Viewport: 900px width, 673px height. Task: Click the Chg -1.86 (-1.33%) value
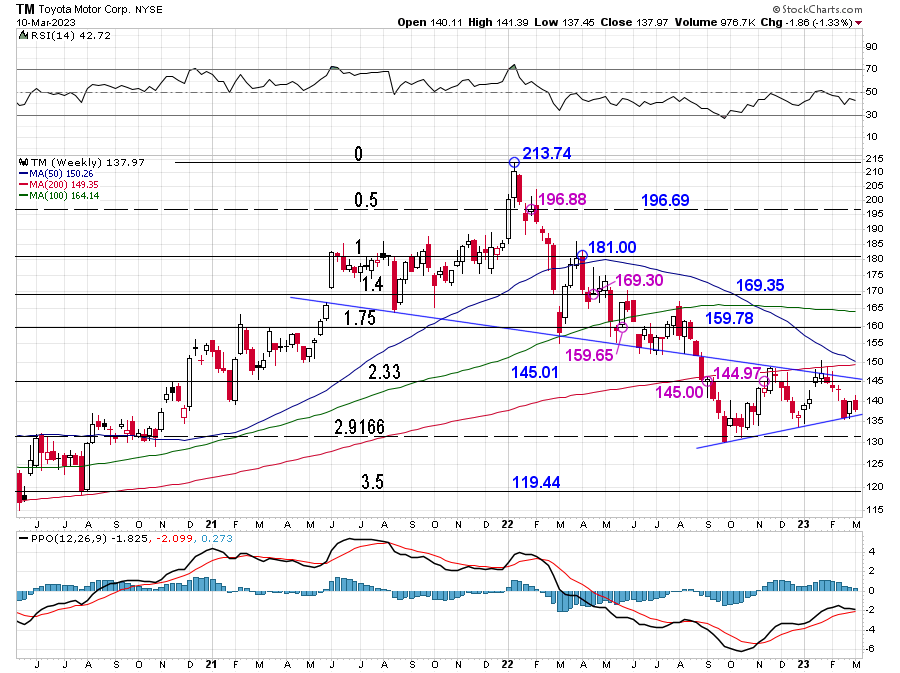click(x=806, y=22)
